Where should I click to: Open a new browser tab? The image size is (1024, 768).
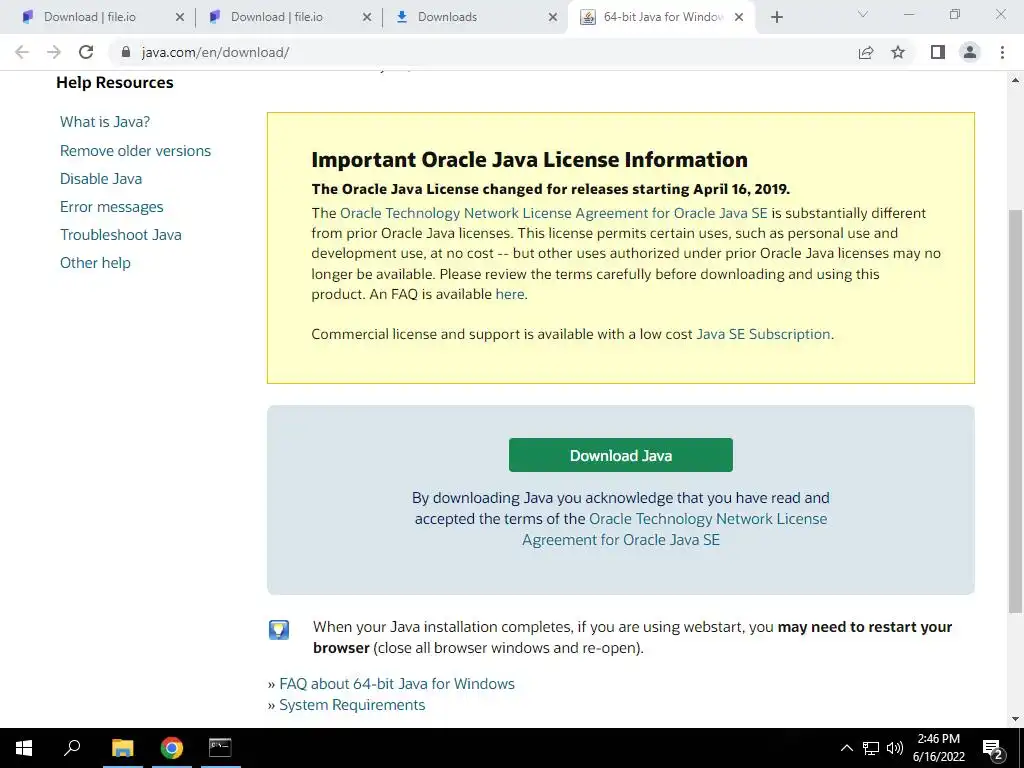pos(776,17)
